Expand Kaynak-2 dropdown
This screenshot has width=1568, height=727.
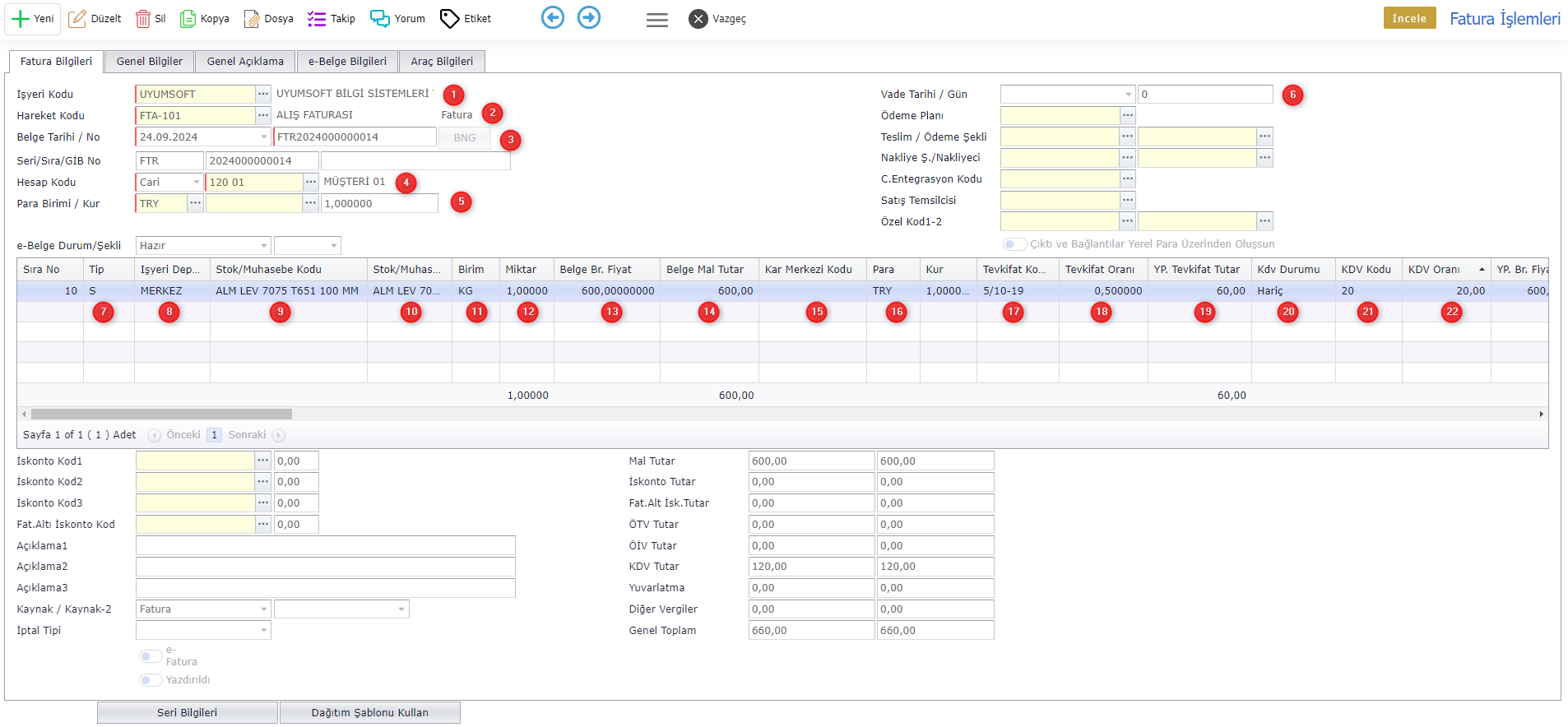pos(401,609)
